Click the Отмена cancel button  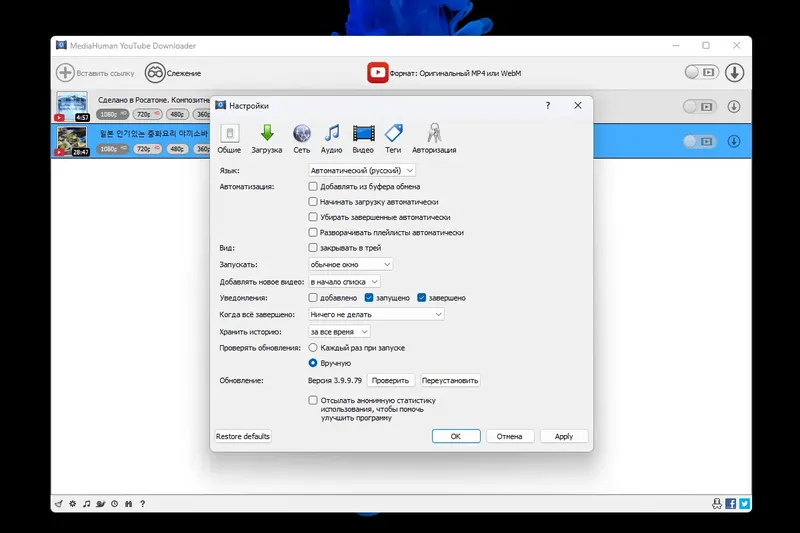[510, 436]
